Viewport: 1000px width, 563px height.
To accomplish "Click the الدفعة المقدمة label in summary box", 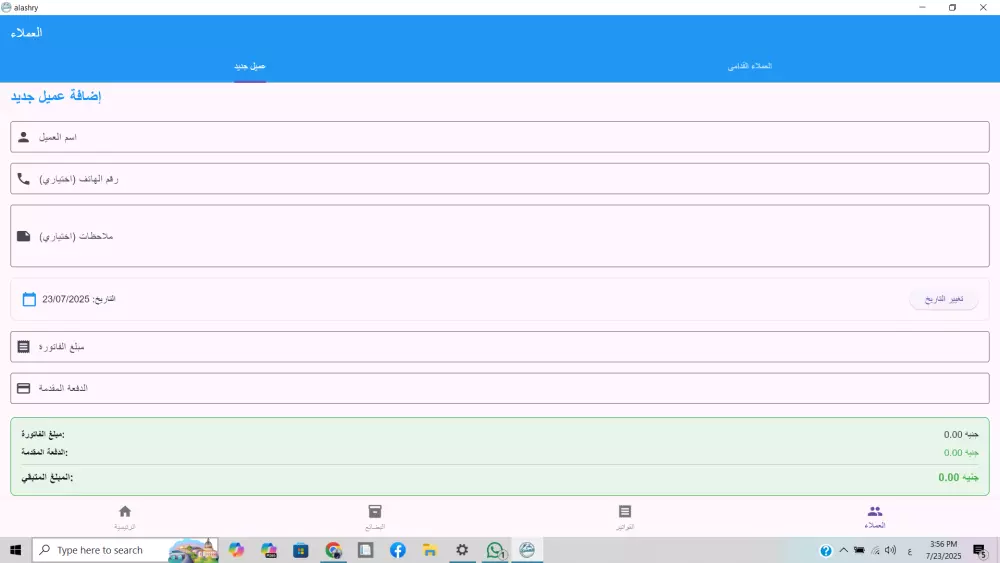I will click(45, 452).
